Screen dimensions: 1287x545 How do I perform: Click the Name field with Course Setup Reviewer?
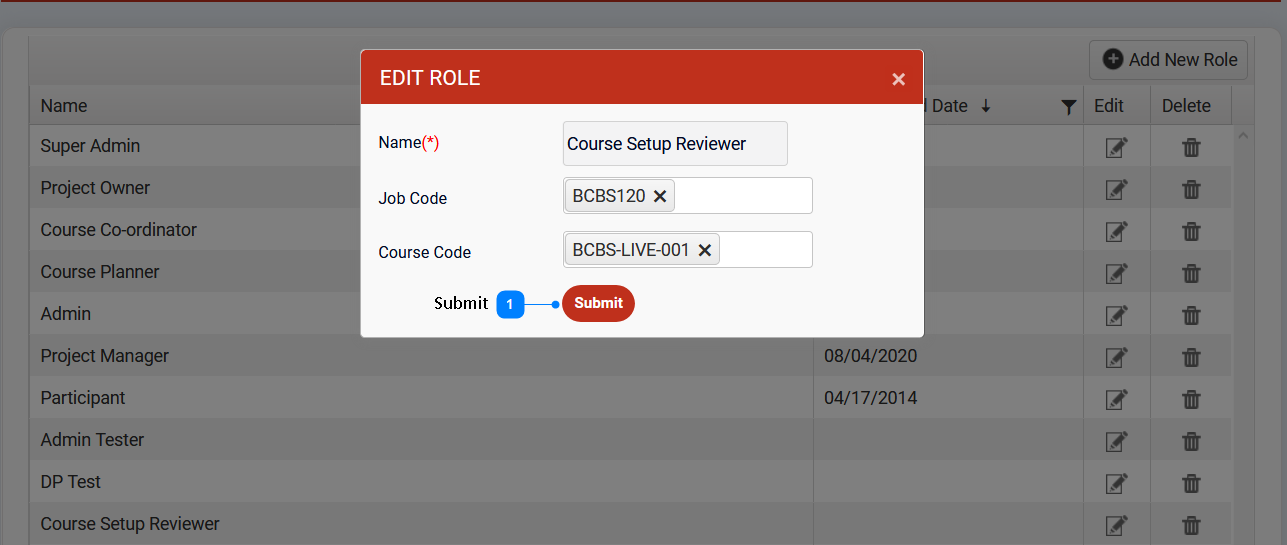675,144
